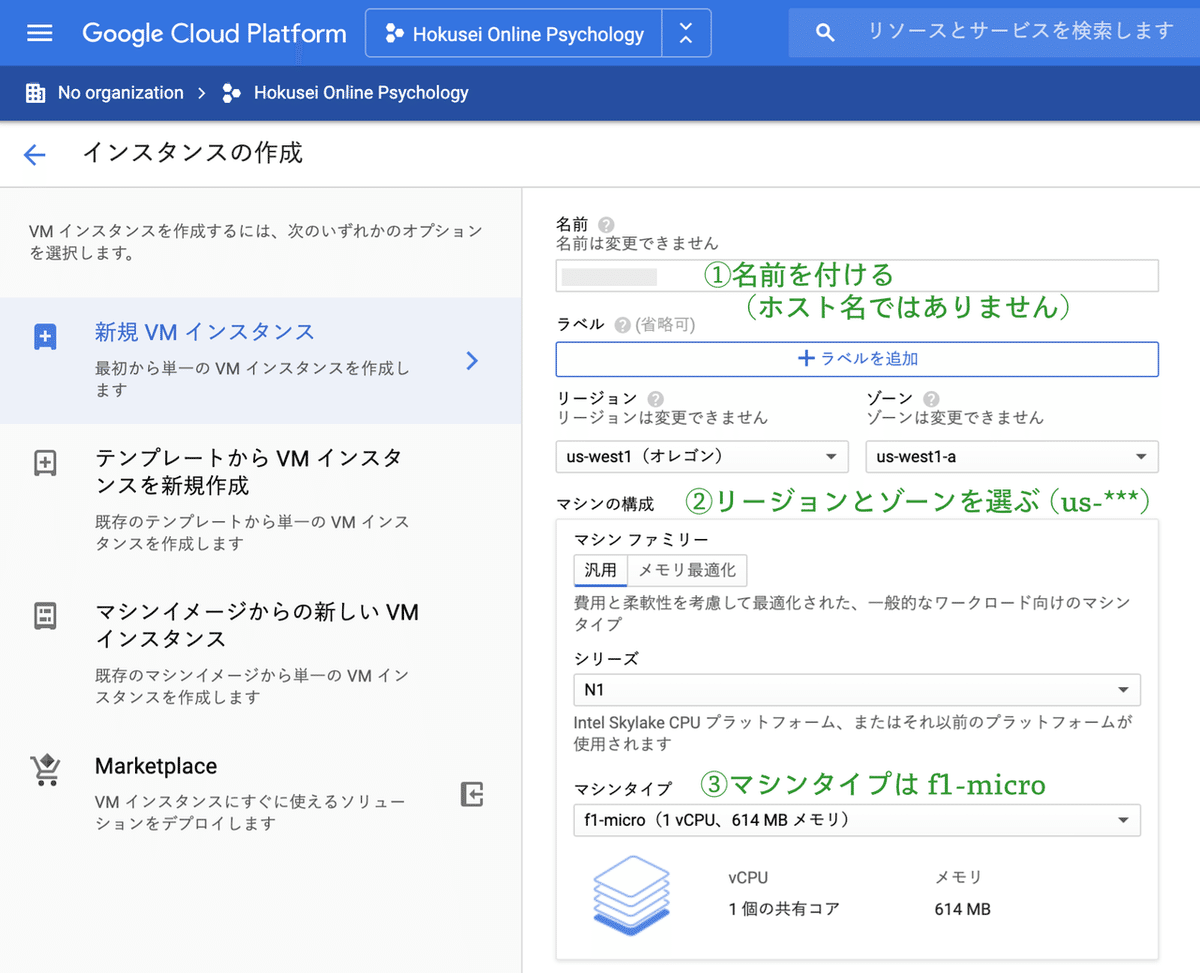Select the 汎用 machine family tab

[x=601, y=570]
